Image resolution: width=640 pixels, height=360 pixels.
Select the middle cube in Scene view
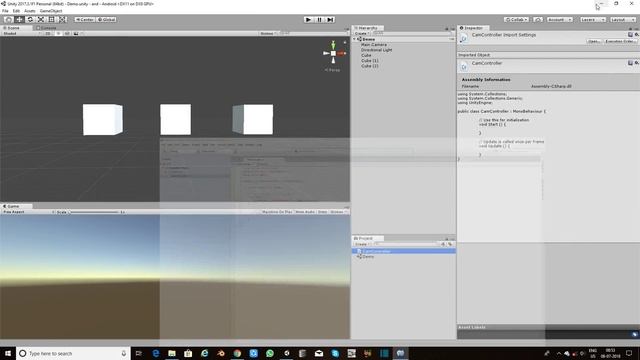176,119
